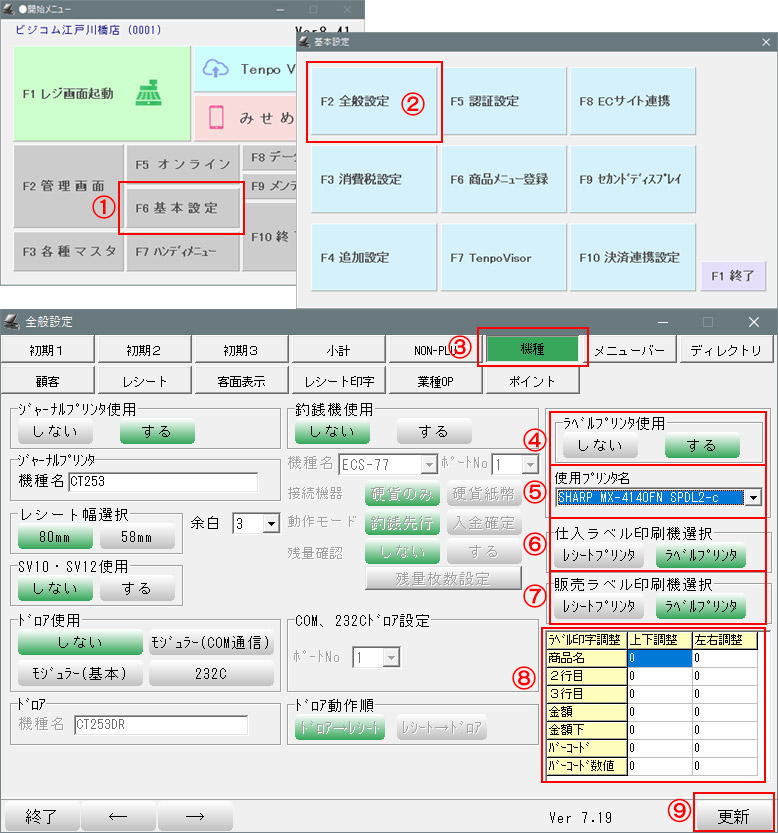This screenshot has height=833, width=778.
Task: Close the 基本設定 window
Action: point(765,42)
